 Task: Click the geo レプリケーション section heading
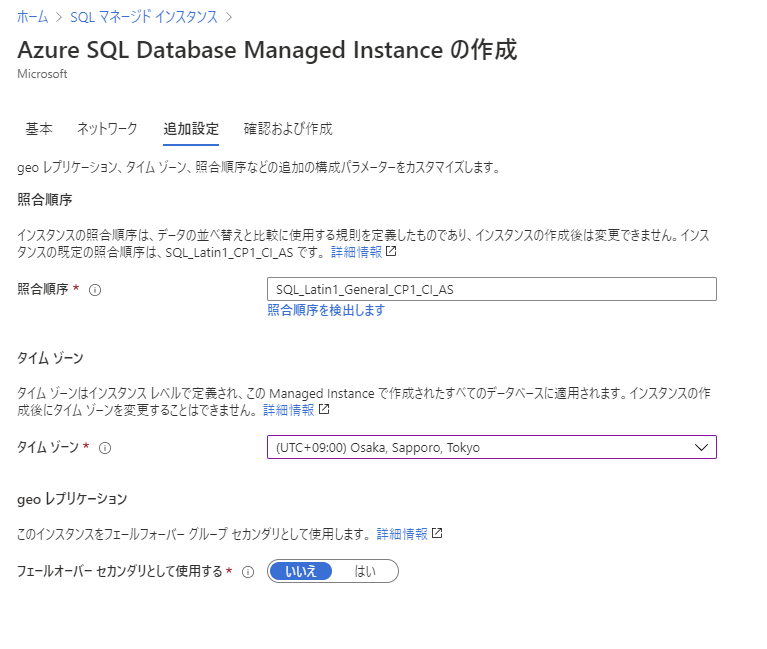pyautogui.click(x=72, y=499)
